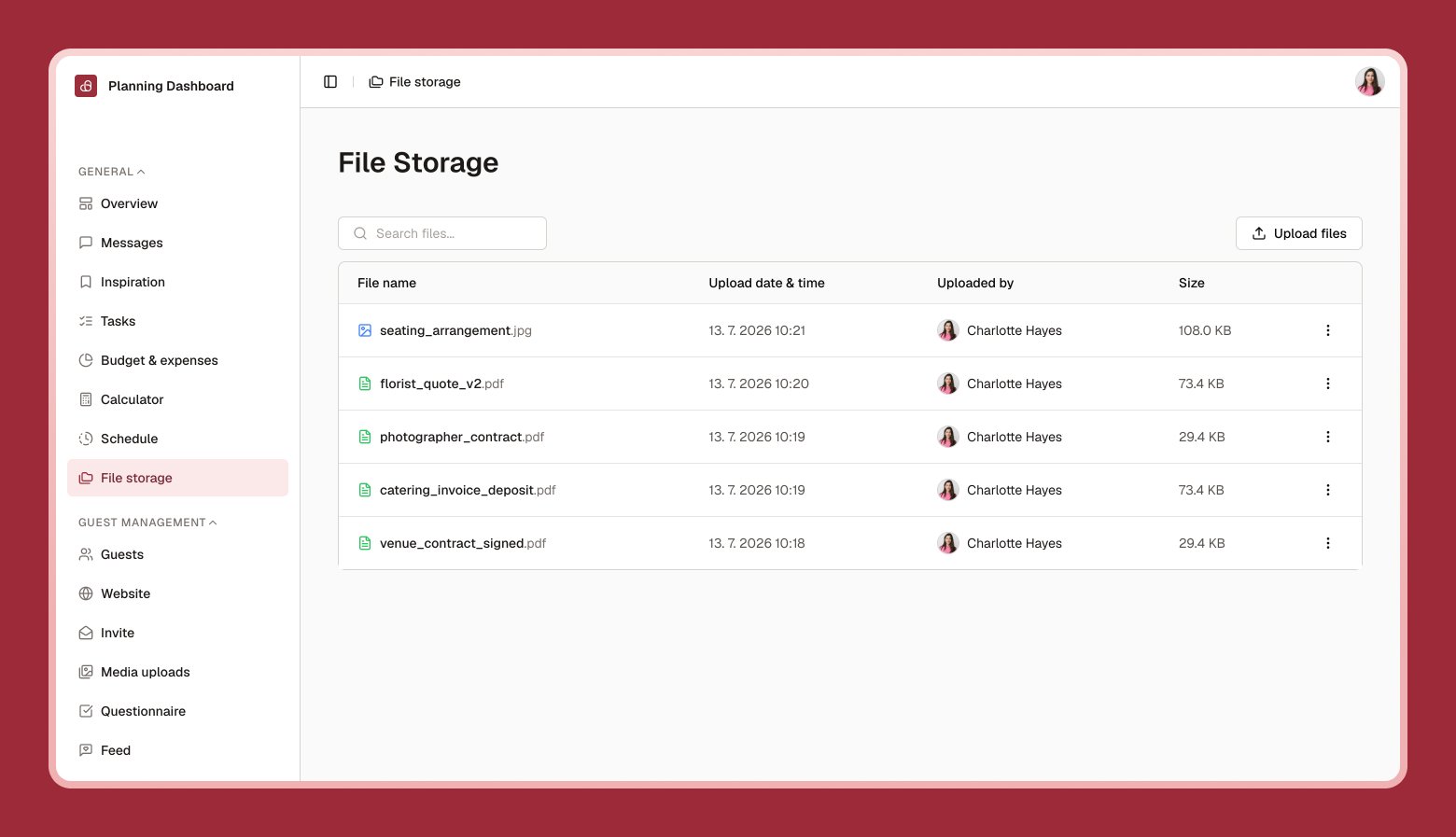Open the Guests page

(177, 554)
